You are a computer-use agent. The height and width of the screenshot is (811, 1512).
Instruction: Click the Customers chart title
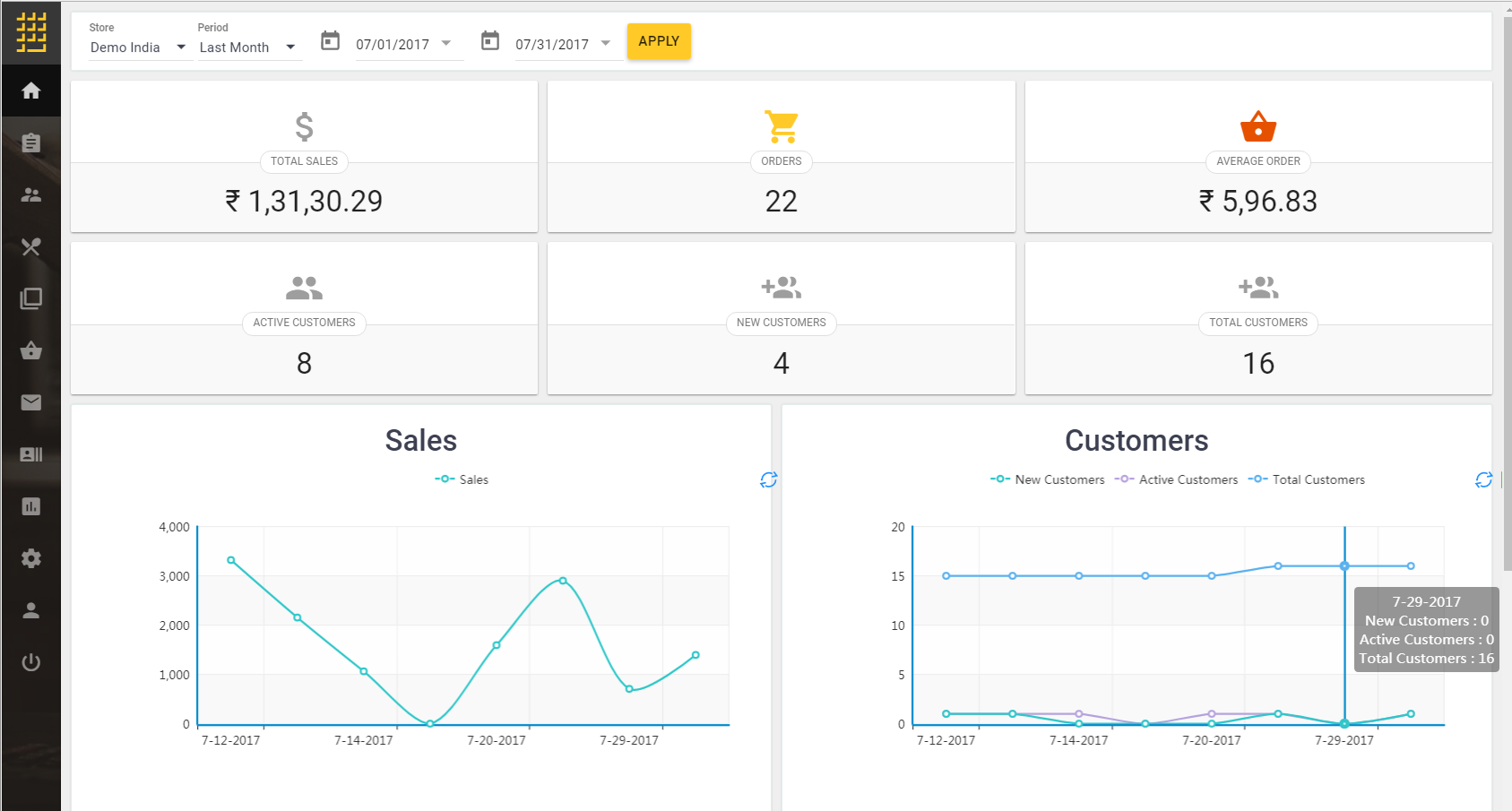(x=1136, y=440)
